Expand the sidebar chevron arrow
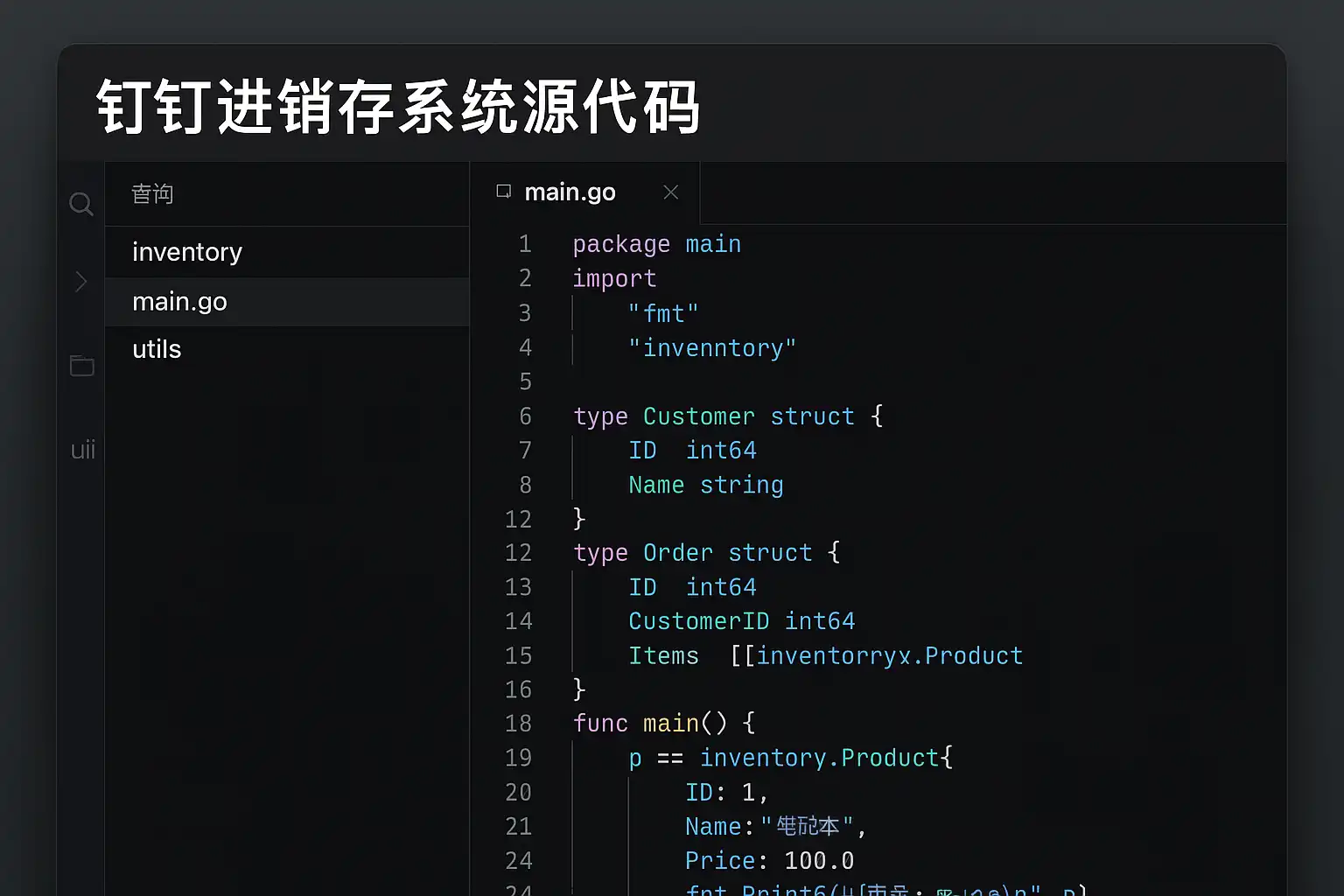 (81, 281)
